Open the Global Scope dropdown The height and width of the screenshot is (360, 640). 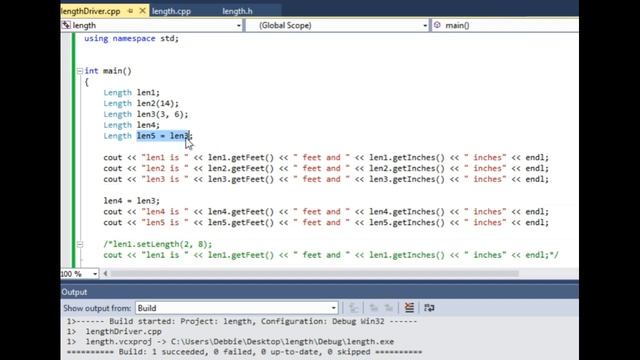tap(425, 26)
